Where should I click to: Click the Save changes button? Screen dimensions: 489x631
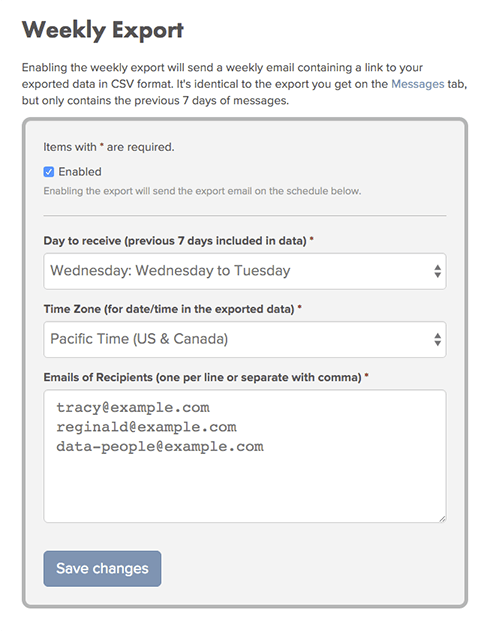[102, 569]
